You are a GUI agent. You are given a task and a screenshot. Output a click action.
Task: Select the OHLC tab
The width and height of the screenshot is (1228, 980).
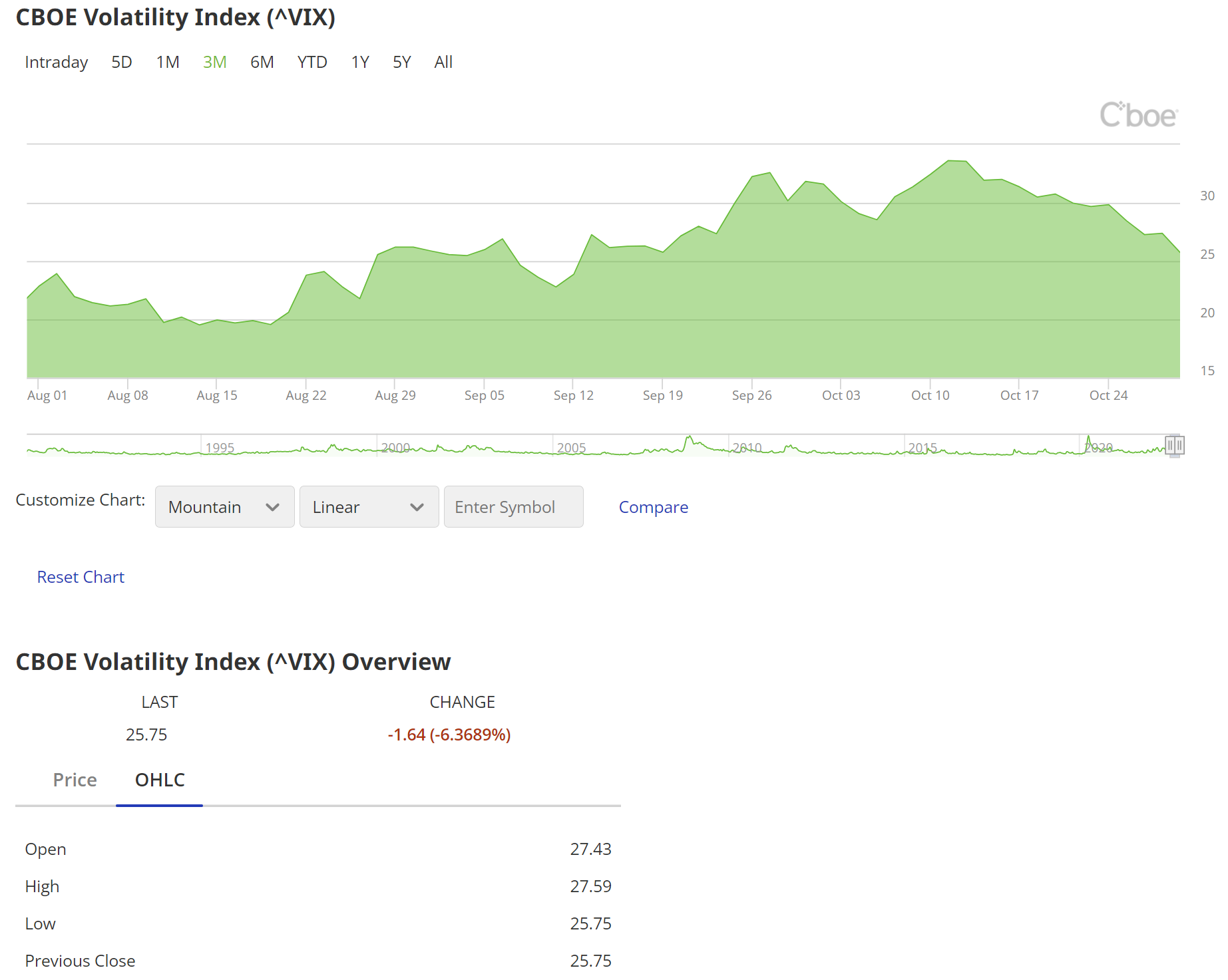[160, 780]
